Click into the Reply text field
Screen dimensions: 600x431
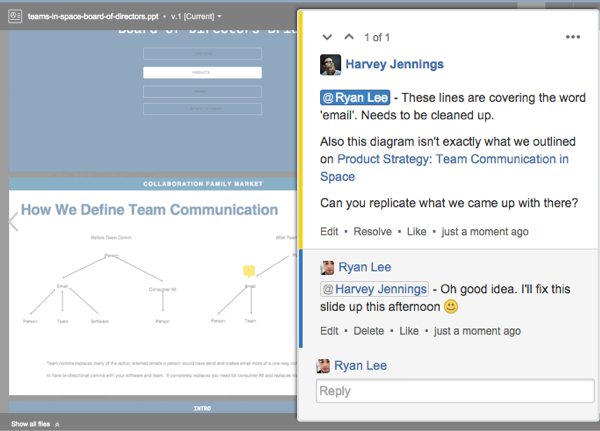pos(455,391)
